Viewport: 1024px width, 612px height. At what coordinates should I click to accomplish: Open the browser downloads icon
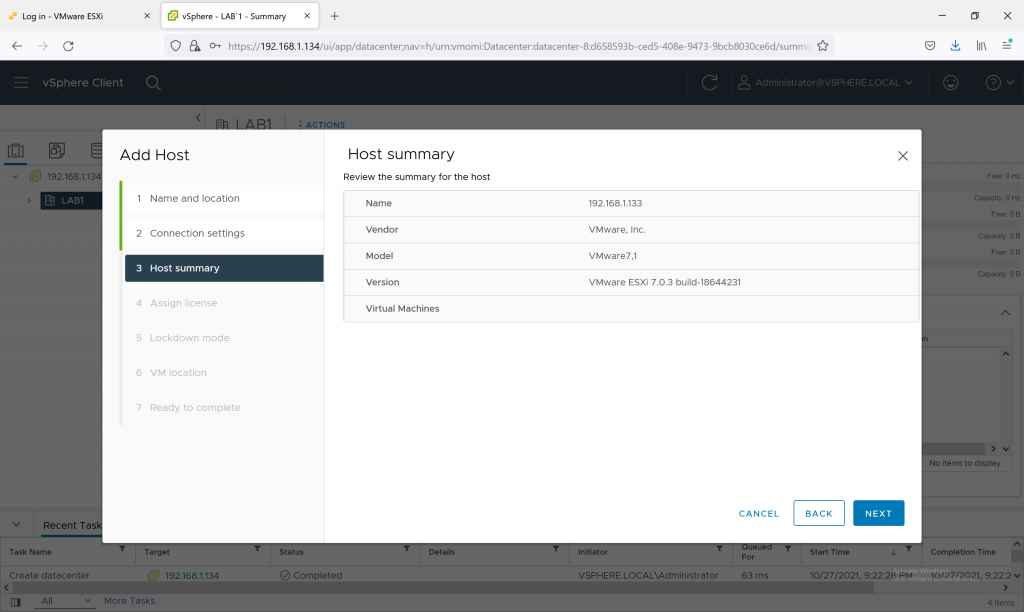pyautogui.click(x=955, y=46)
